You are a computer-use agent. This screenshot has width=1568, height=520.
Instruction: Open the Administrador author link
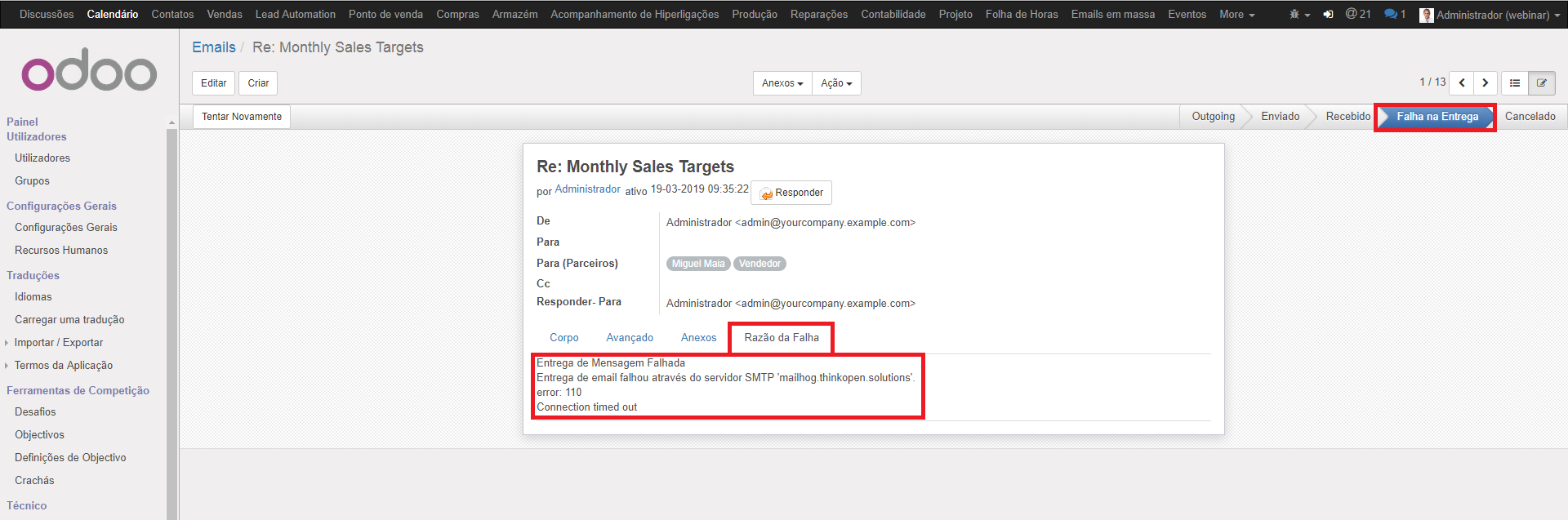[587, 189]
